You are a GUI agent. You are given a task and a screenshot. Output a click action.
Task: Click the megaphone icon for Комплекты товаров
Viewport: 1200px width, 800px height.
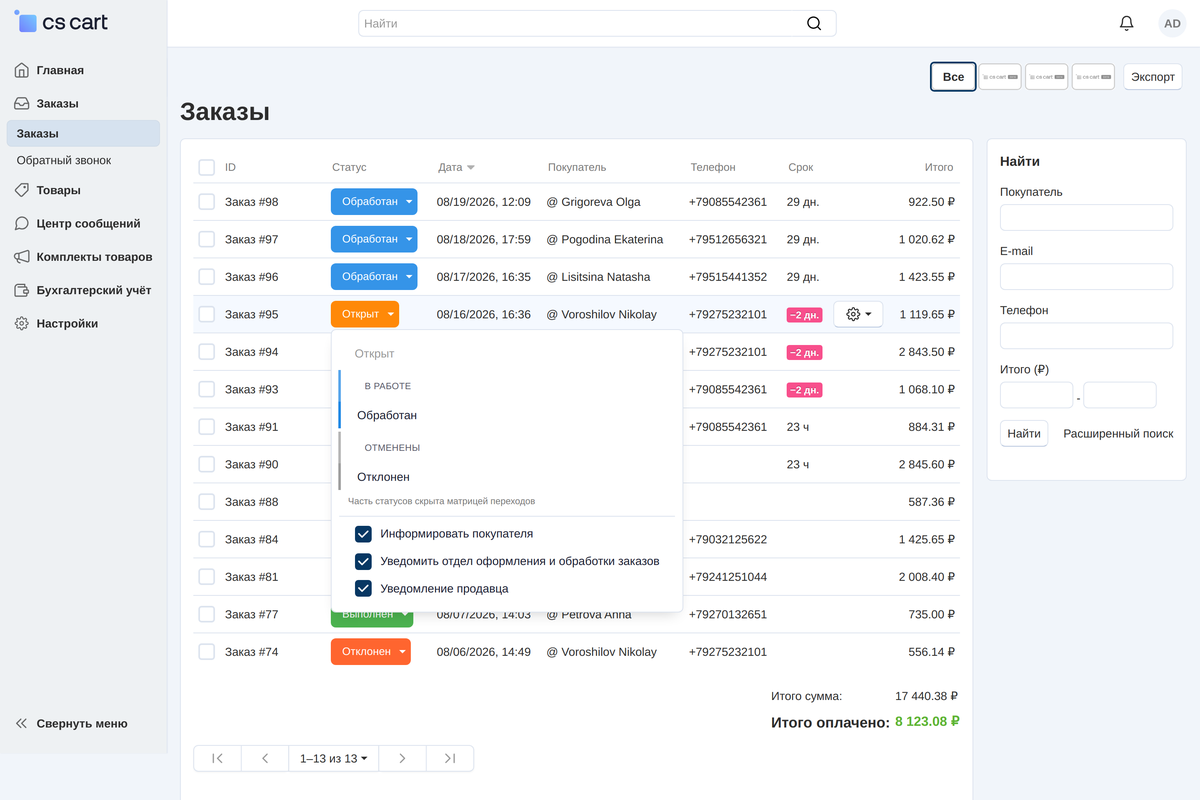tap(22, 257)
